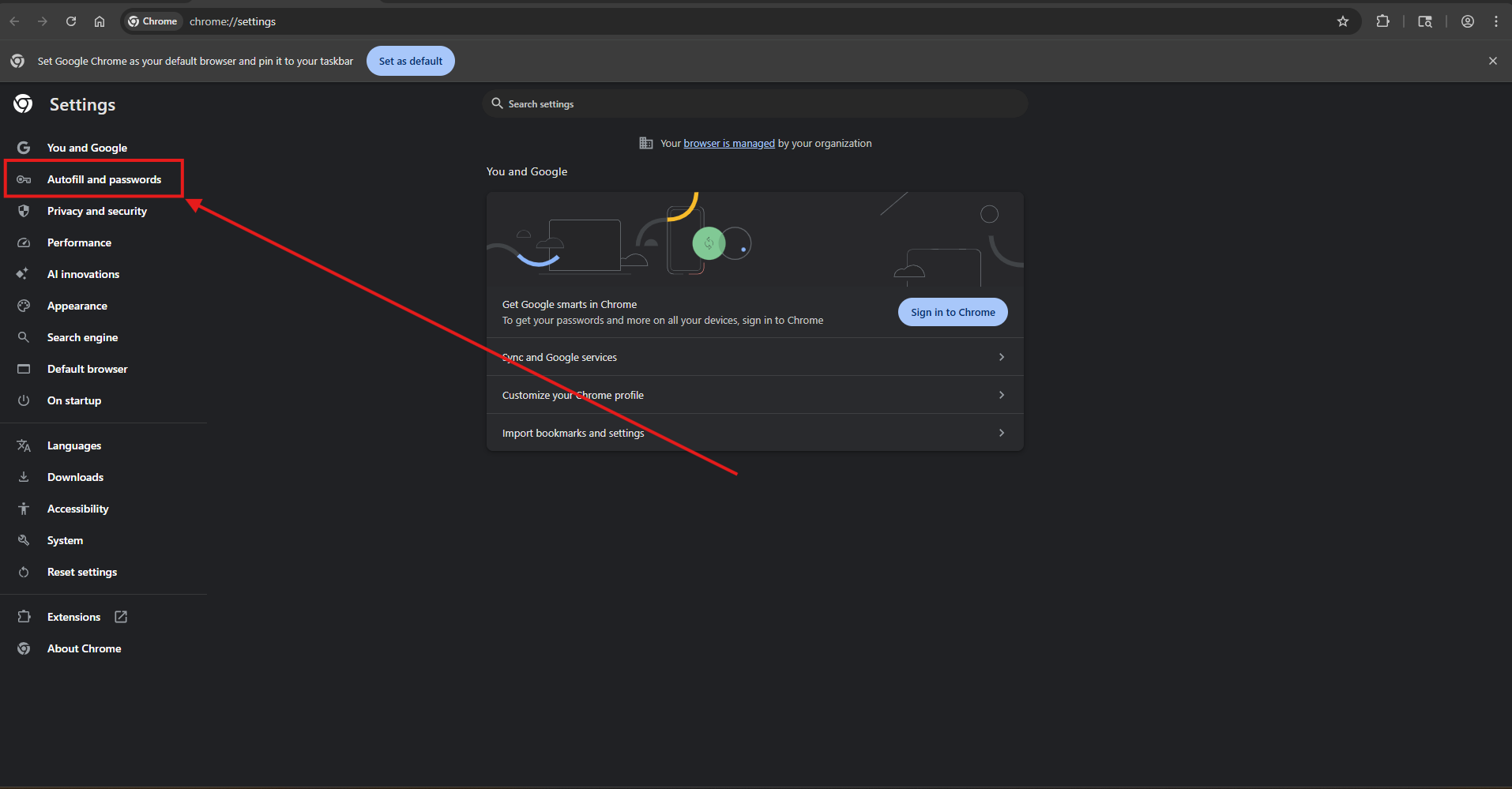
Task: Open the profile avatar menu
Action: (x=1468, y=21)
